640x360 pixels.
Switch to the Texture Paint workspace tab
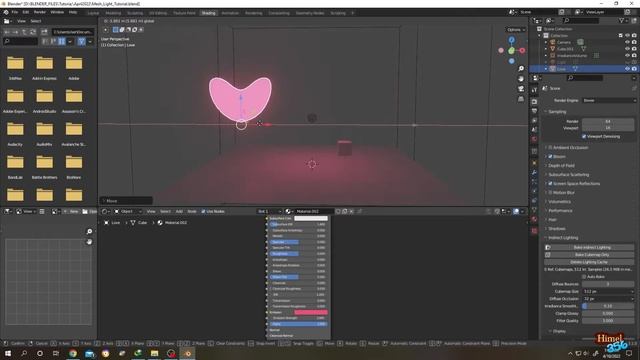coord(184,13)
